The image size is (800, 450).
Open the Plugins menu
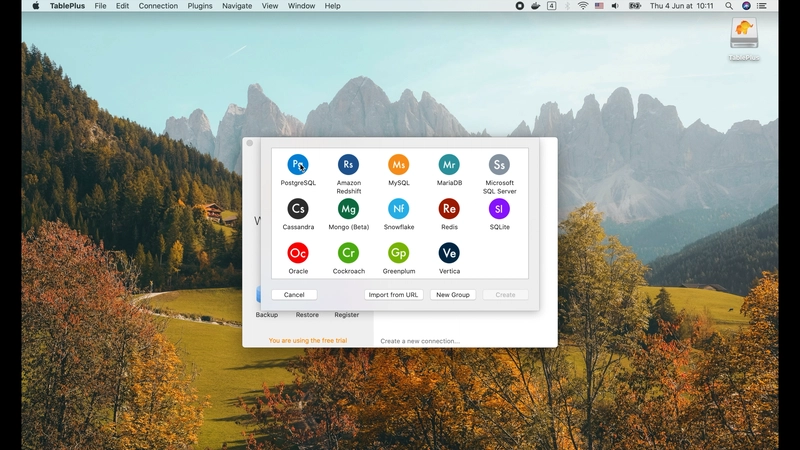(x=200, y=6)
